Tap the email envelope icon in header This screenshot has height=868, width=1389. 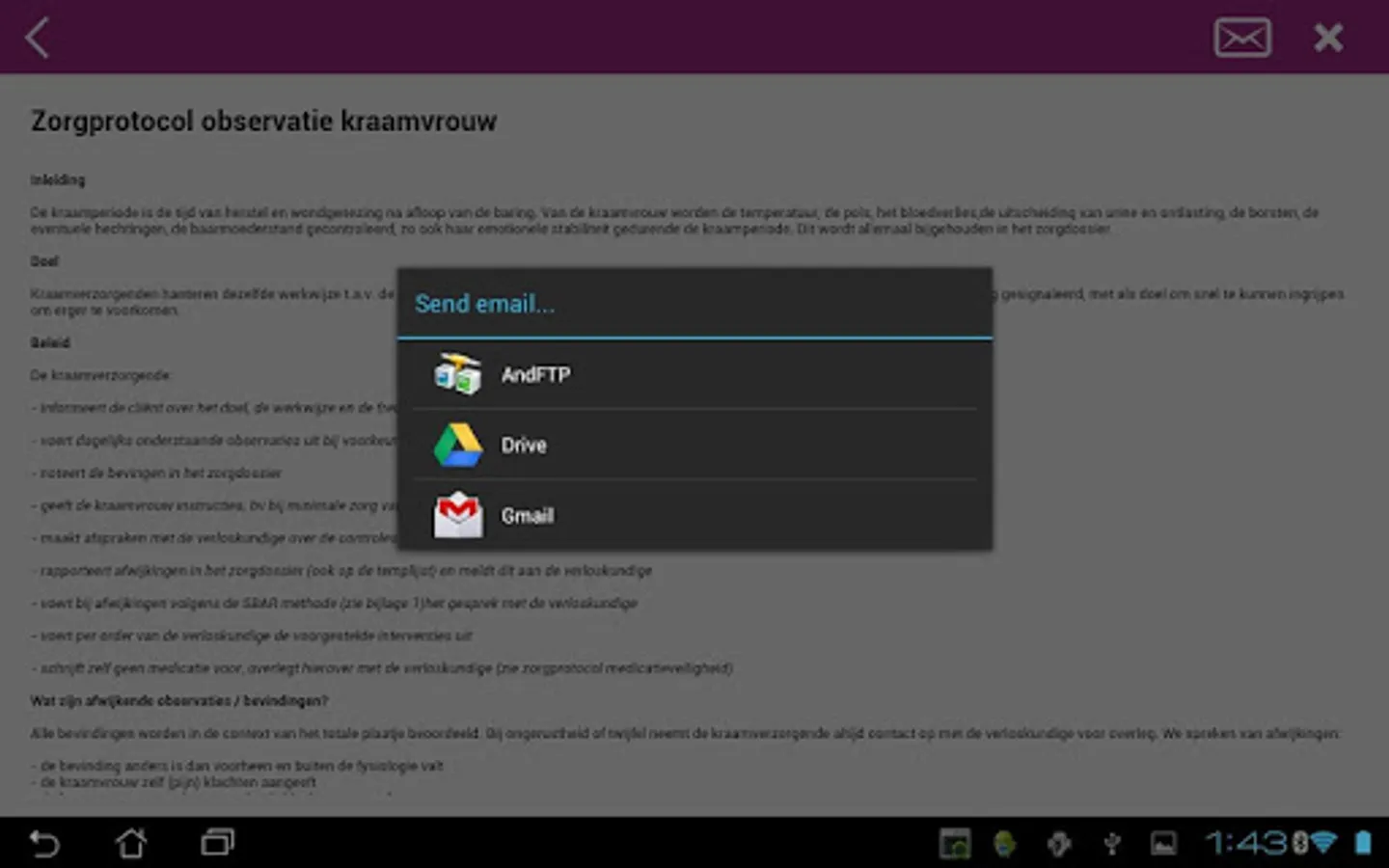click(1241, 38)
